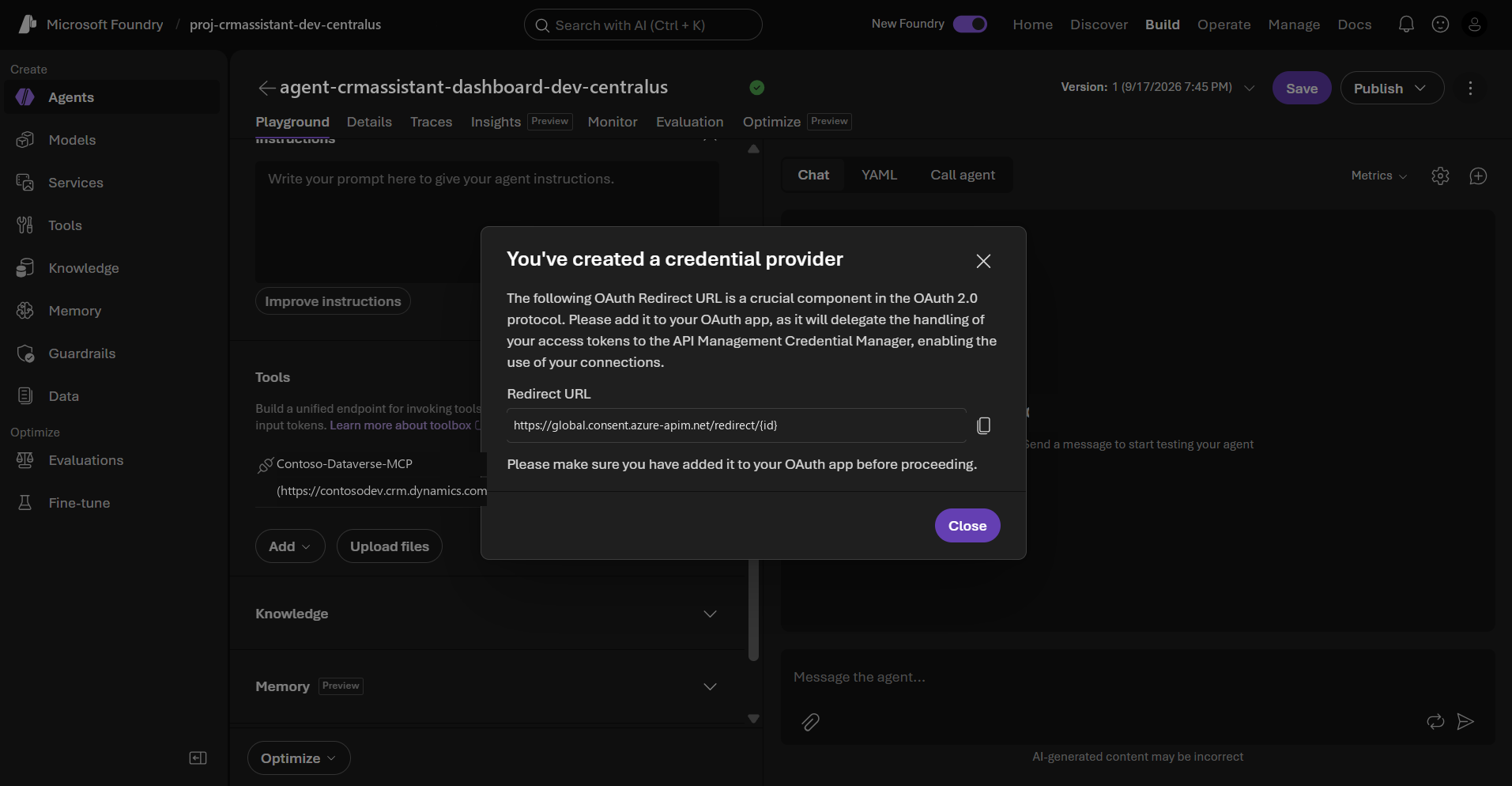
Task: Switch to the Details tab
Action: click(x=369, y=122)
